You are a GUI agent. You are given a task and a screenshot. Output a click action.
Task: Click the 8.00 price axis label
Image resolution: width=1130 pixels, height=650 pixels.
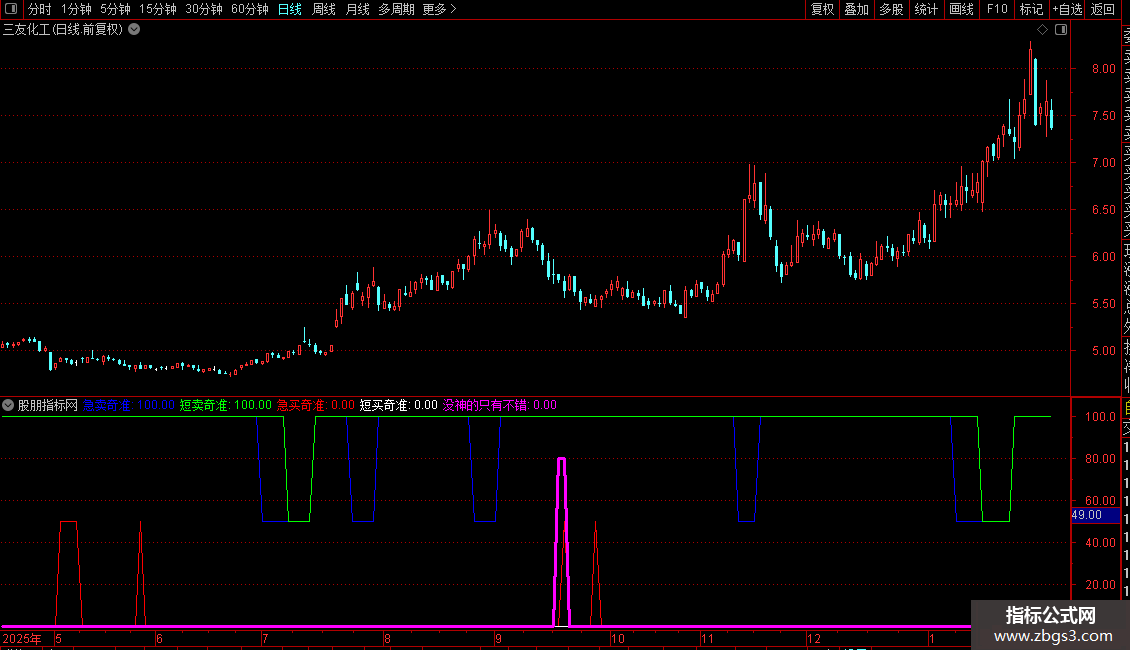coord(1103,68)
